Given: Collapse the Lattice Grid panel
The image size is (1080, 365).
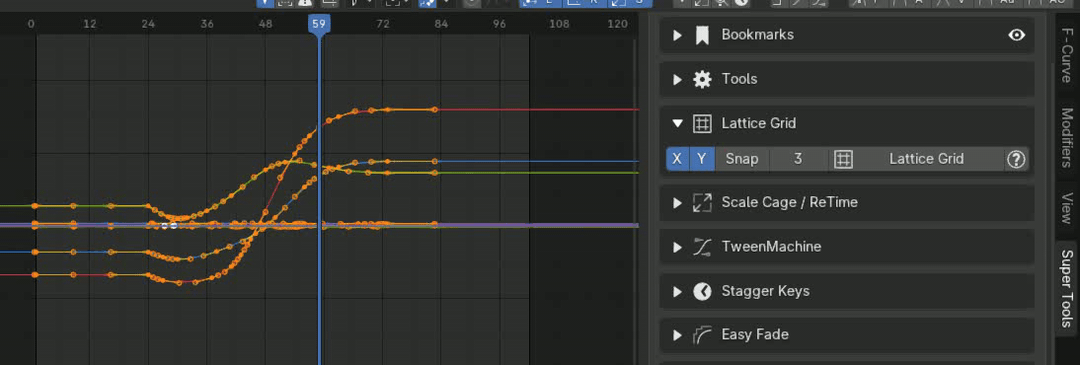Looking at the screenshot, I should click(x=678, y=123).
